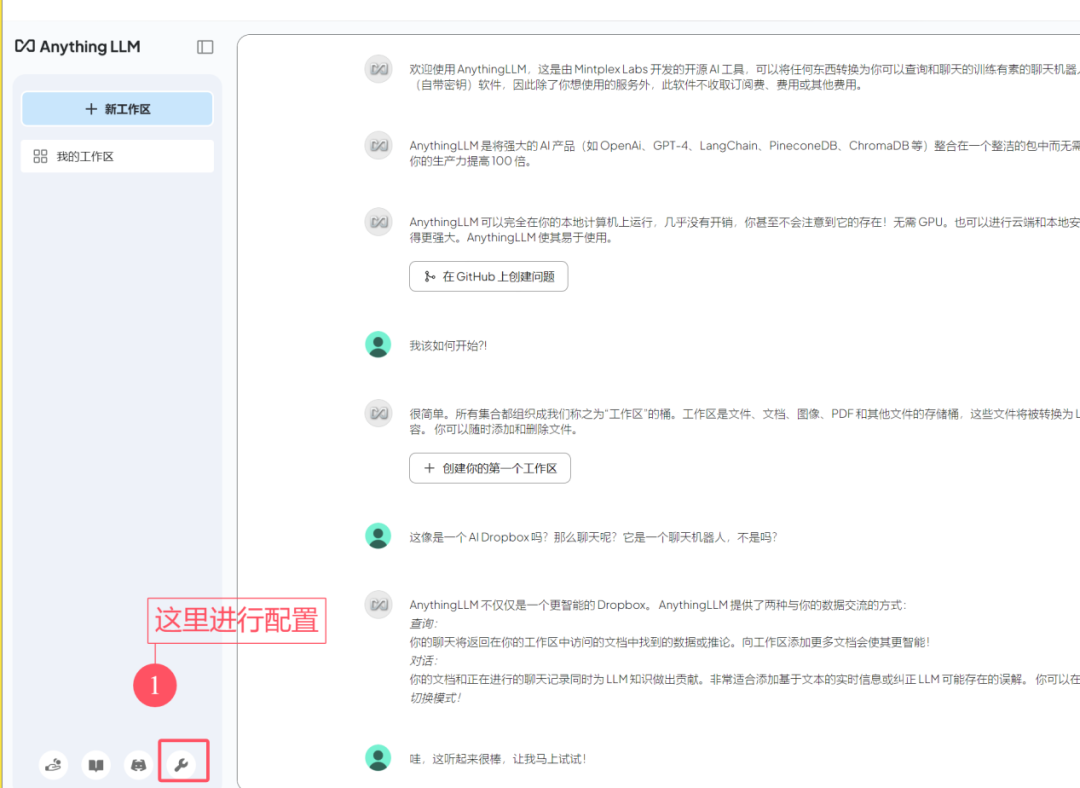Viewport: 1080px width, 788px height.
Task: Click the message text 我该如何开始?!
Action: [x=448, y=346]
